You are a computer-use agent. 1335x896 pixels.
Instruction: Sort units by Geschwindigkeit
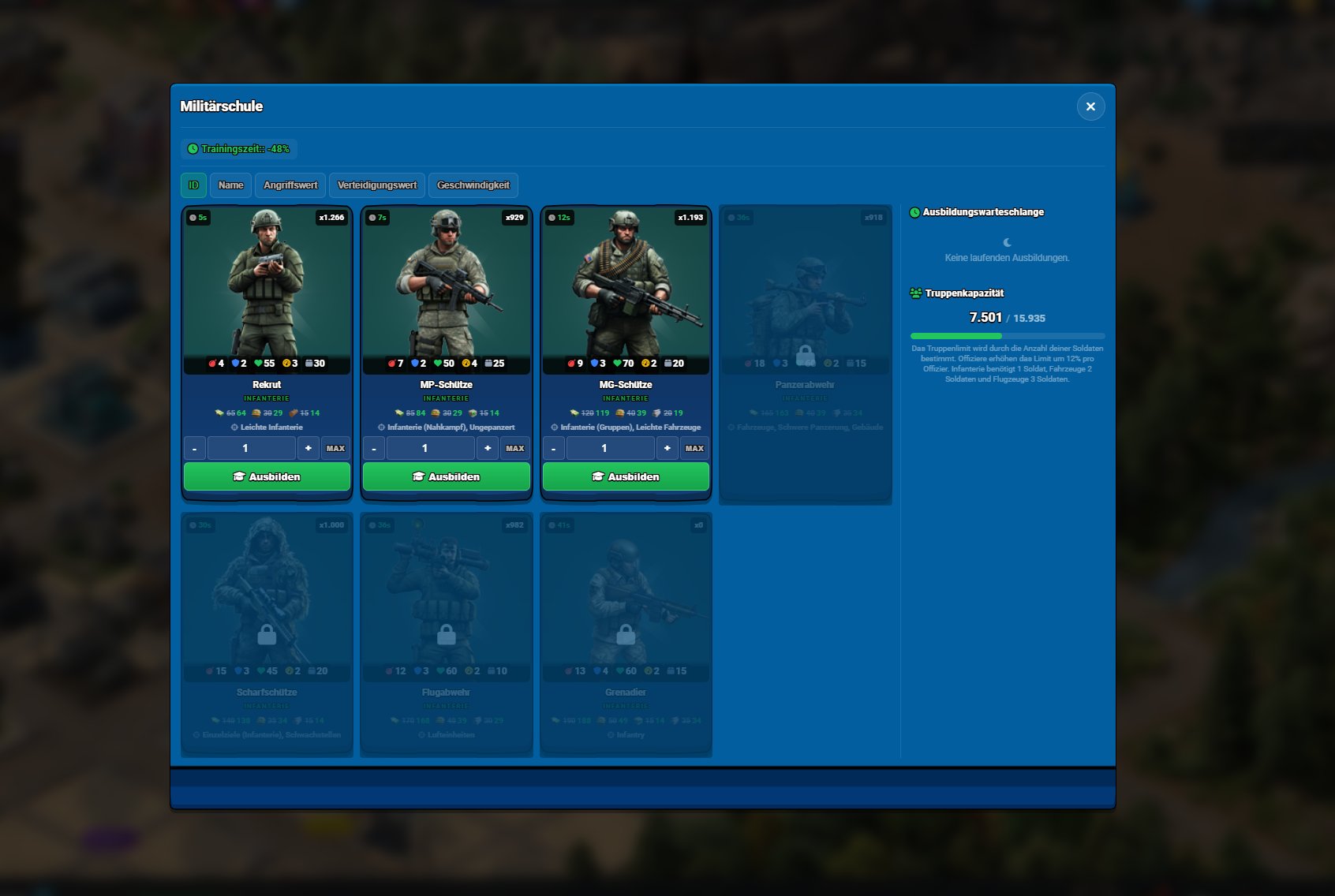(473, 185)
